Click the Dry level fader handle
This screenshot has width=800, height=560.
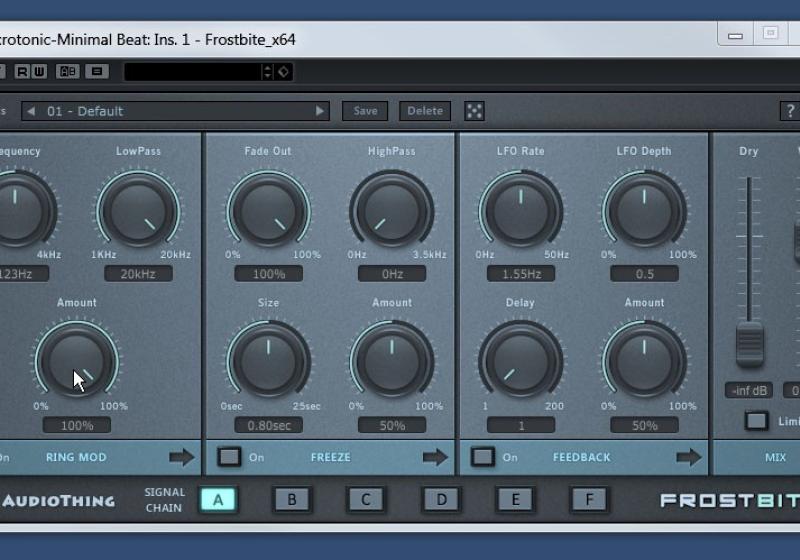[x=749, y=343]
